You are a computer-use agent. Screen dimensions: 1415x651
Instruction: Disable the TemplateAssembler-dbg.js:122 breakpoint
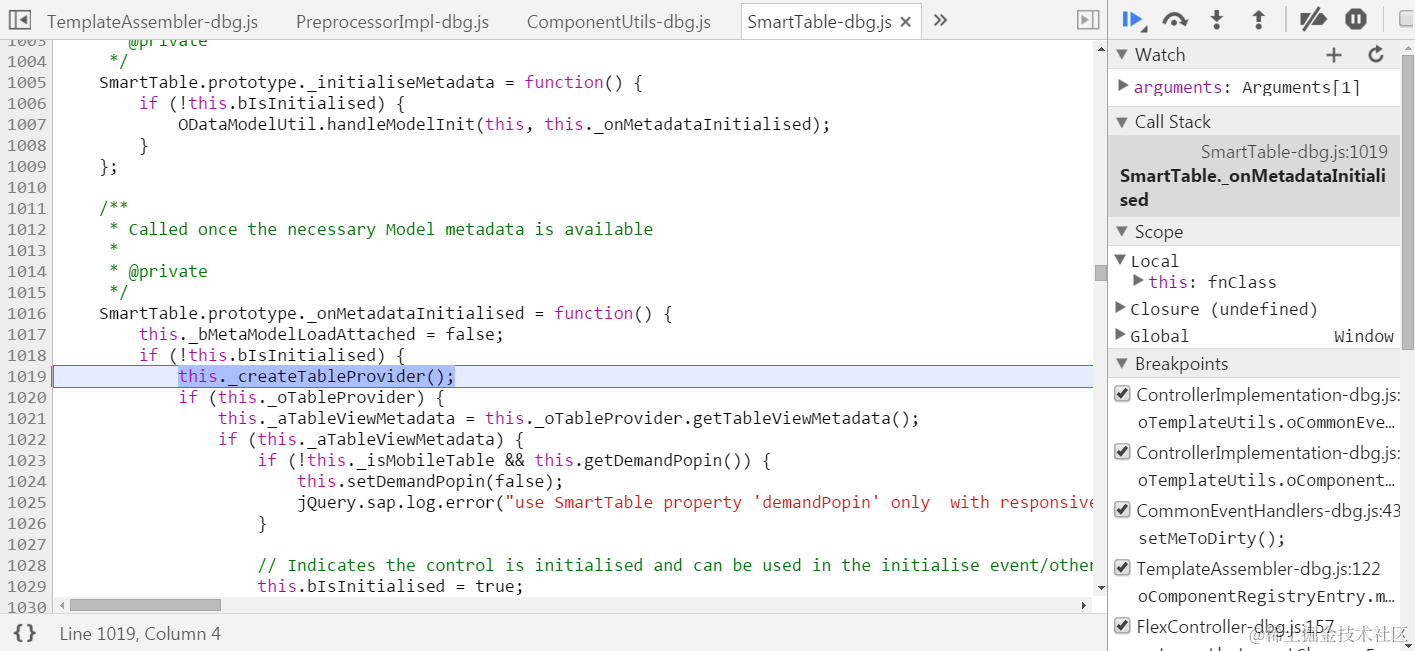tap(1123, 568)
